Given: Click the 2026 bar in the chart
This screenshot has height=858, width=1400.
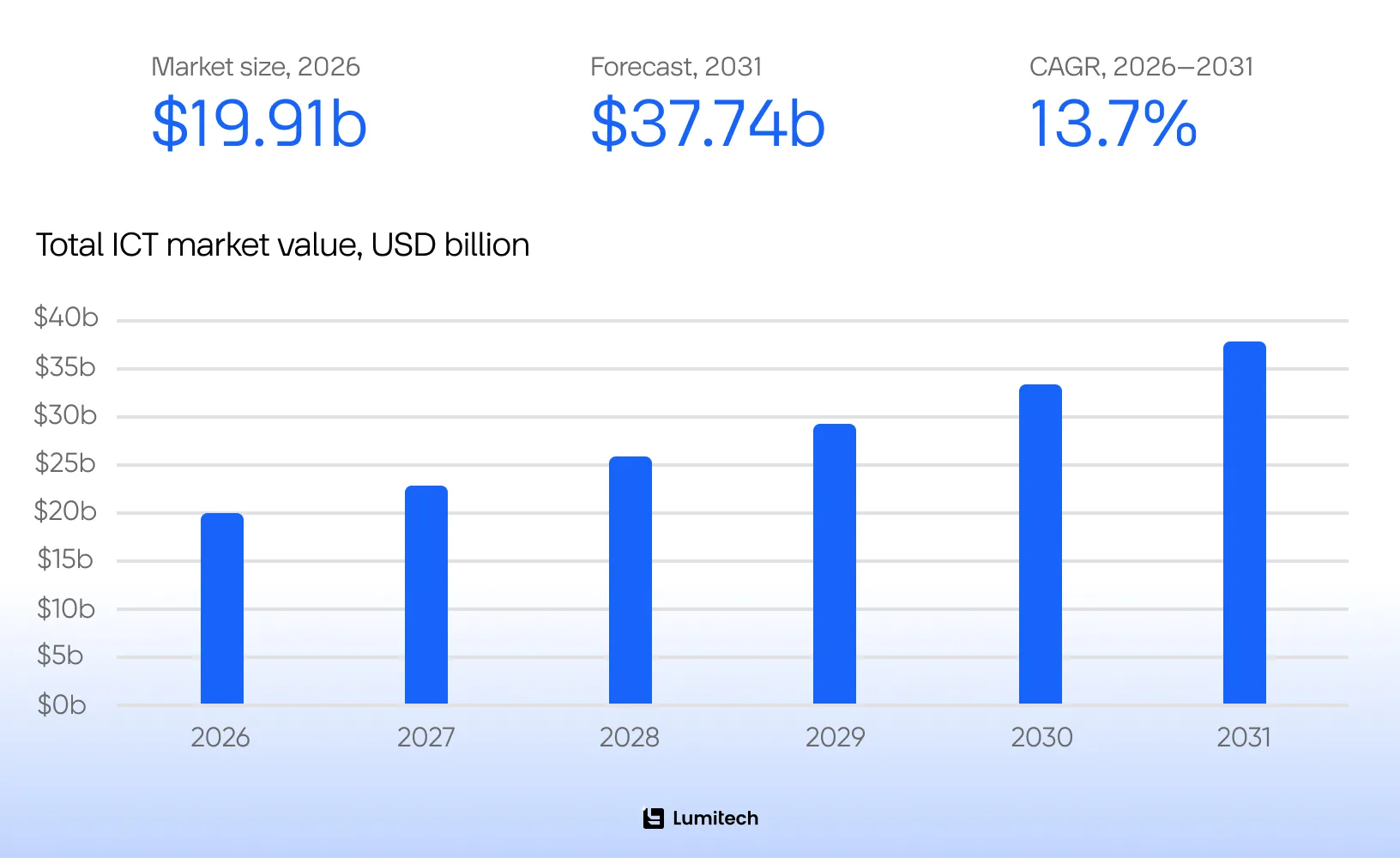Looking at the screenshot, I should pos(222,608).
